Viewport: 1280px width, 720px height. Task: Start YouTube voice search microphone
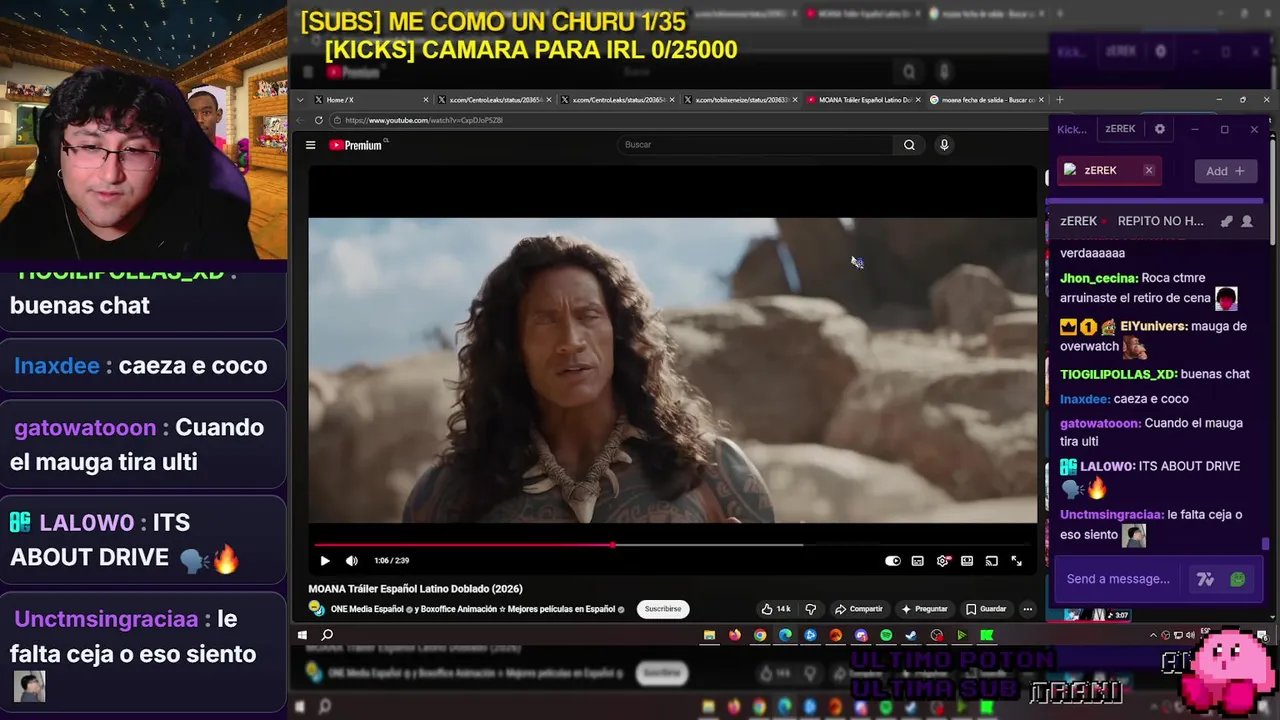pyautogui.click(x=943, y=145)
